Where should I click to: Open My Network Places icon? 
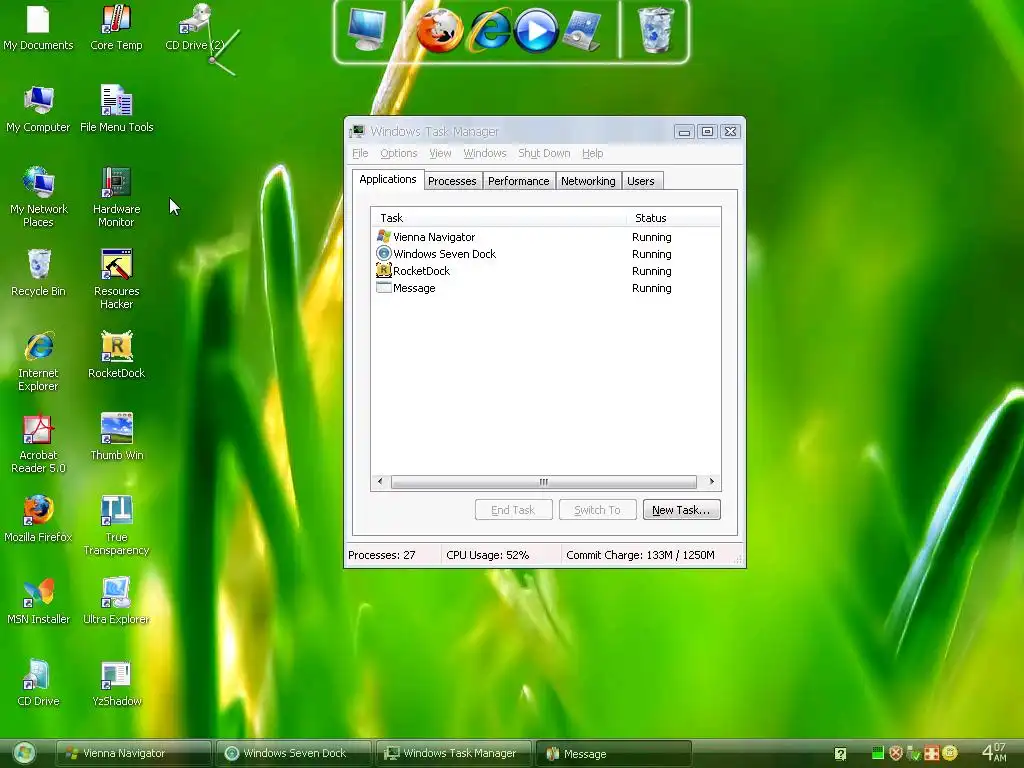(x=38, y=197)
